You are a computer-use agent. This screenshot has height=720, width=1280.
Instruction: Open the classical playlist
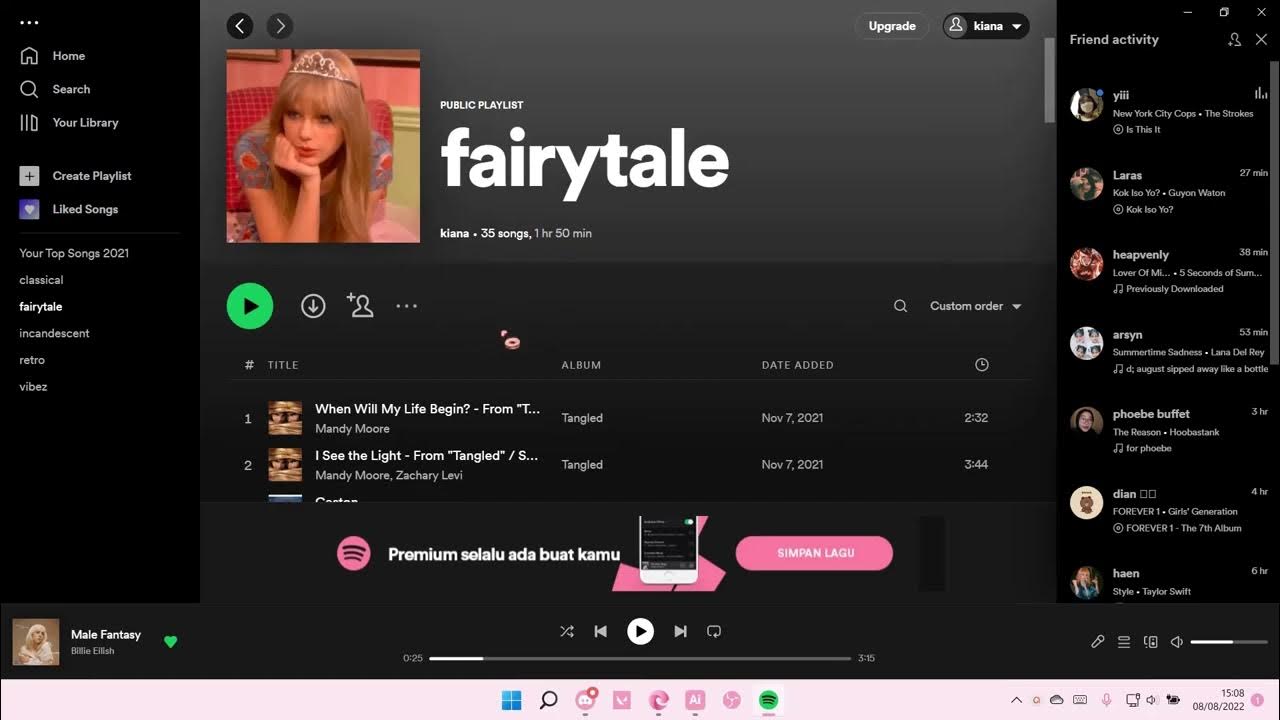(x=41, y=280)
